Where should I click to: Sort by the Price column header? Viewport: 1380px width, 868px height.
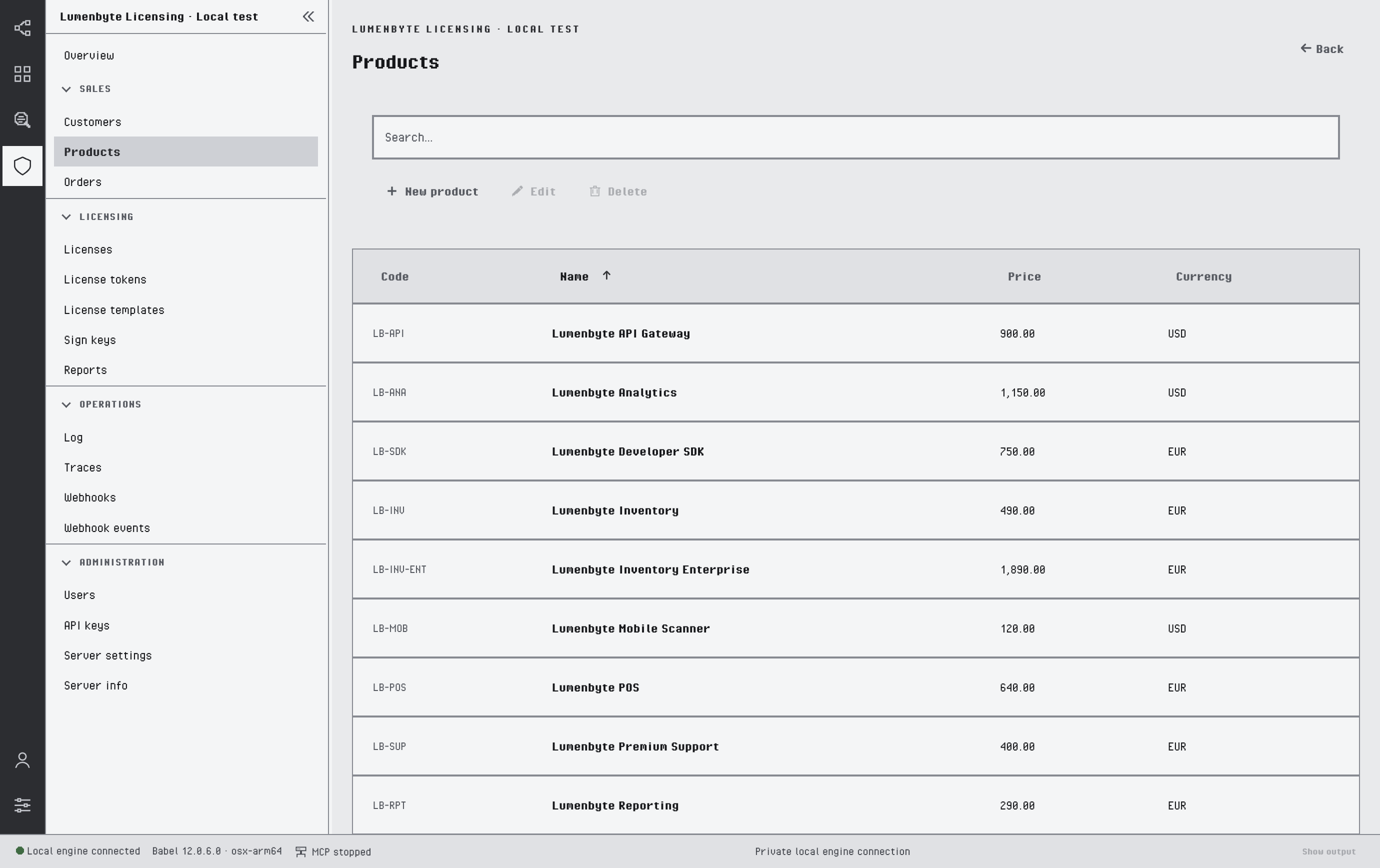[1024, 276]
